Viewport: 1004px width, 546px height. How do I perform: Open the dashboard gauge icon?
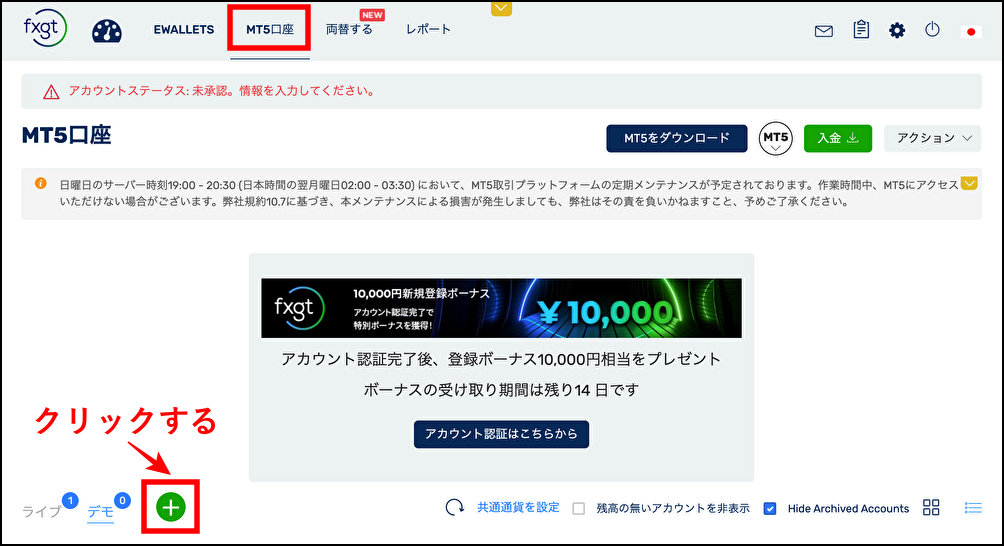point(107,31)
